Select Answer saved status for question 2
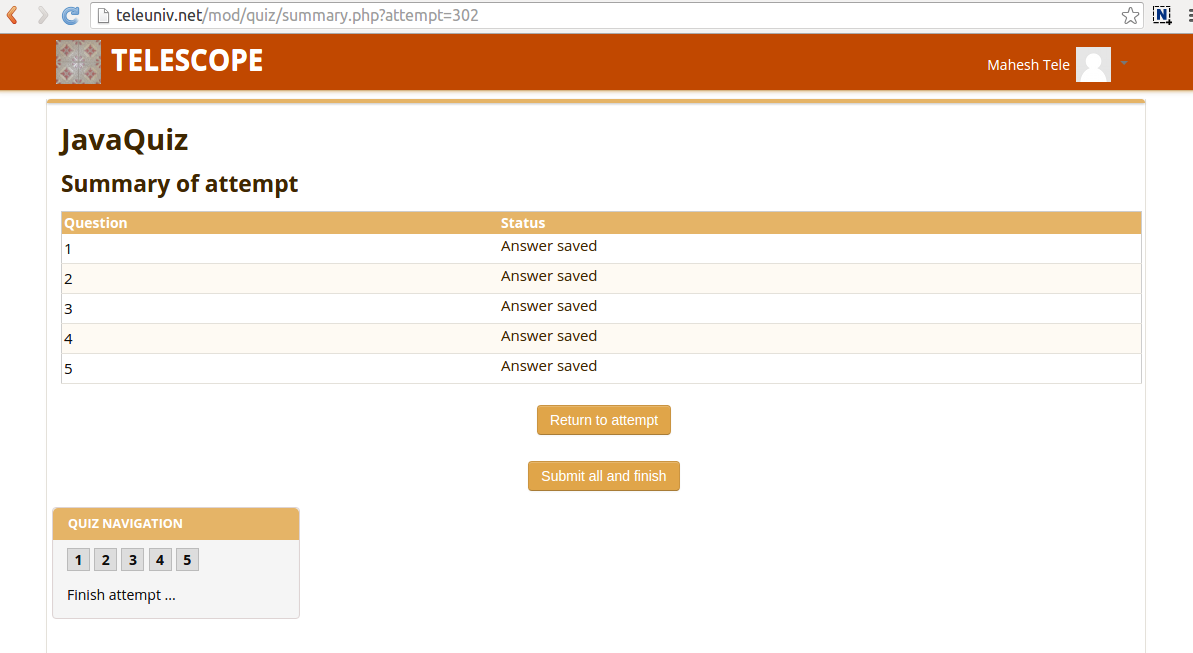 549,276
